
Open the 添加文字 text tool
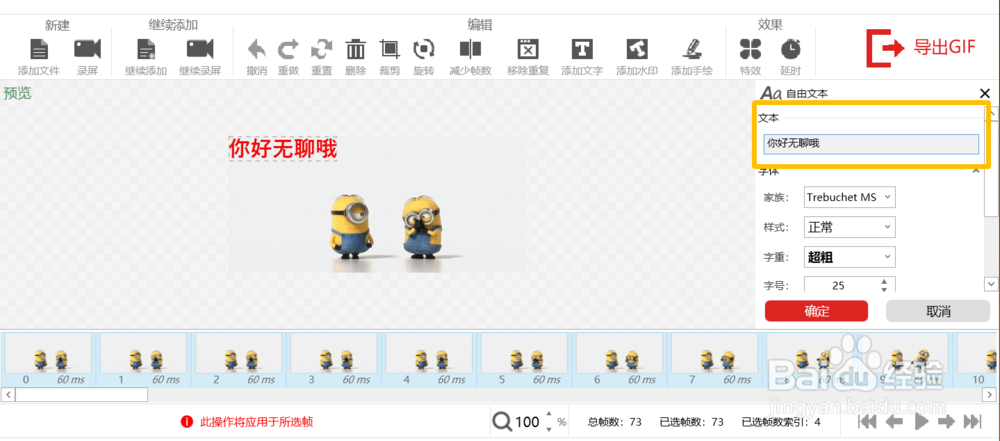point(582,49)
